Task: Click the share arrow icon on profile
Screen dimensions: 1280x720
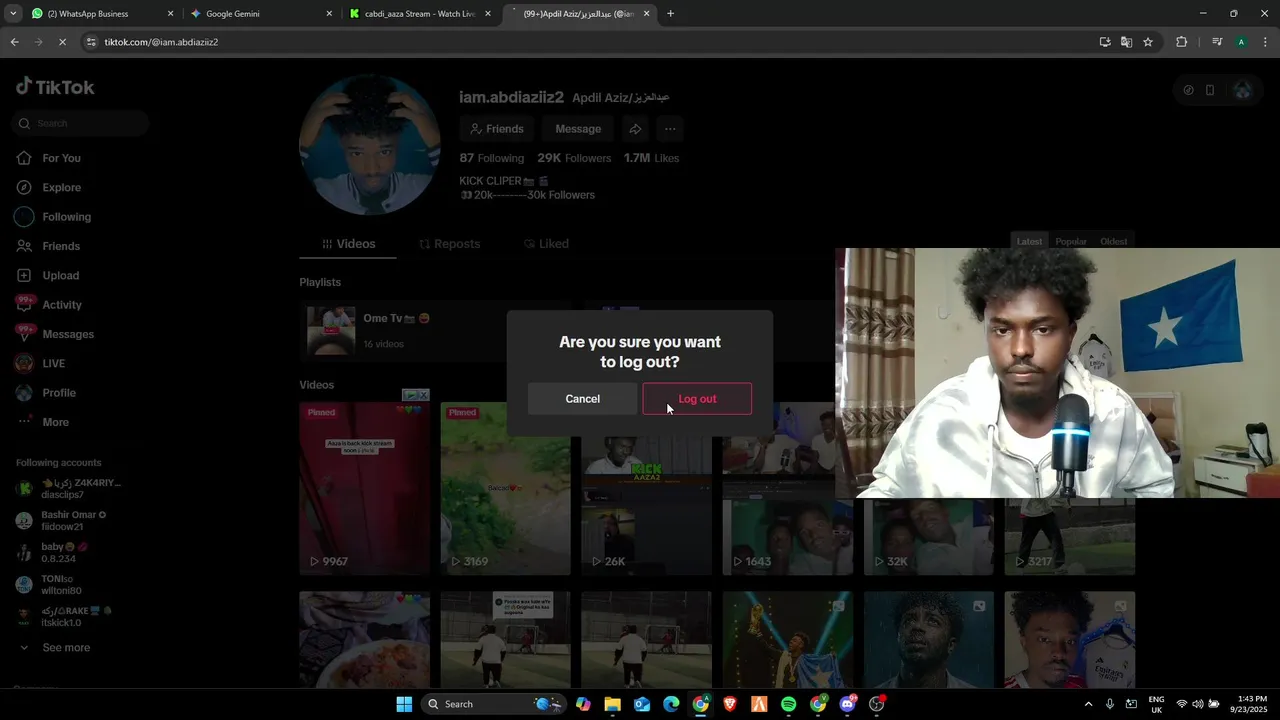Action: tap(635, 129)
